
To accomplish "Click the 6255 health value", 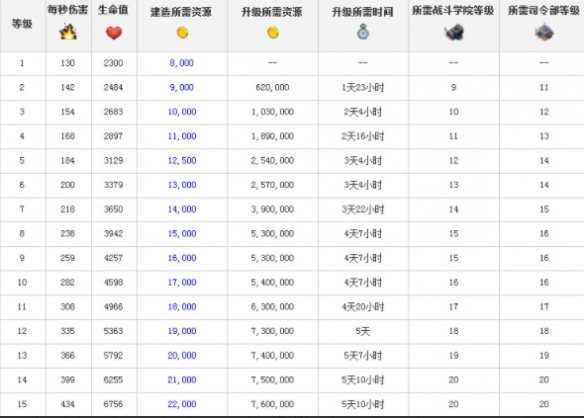I will (113, 380).
